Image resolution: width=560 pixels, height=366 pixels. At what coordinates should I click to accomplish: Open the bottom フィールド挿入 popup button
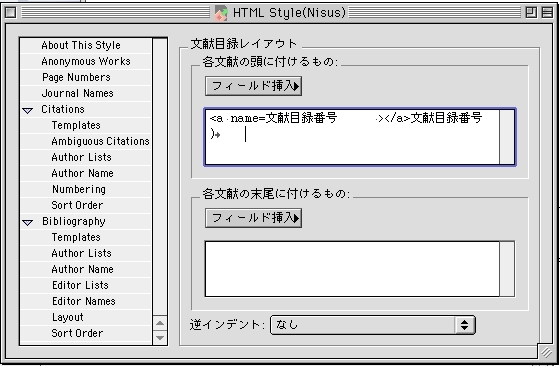point(254,218)
